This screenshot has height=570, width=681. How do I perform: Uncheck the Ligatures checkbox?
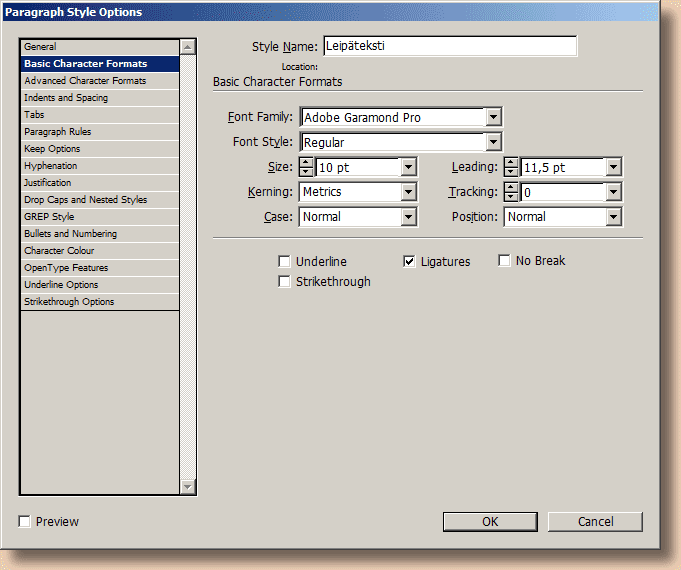409,262
